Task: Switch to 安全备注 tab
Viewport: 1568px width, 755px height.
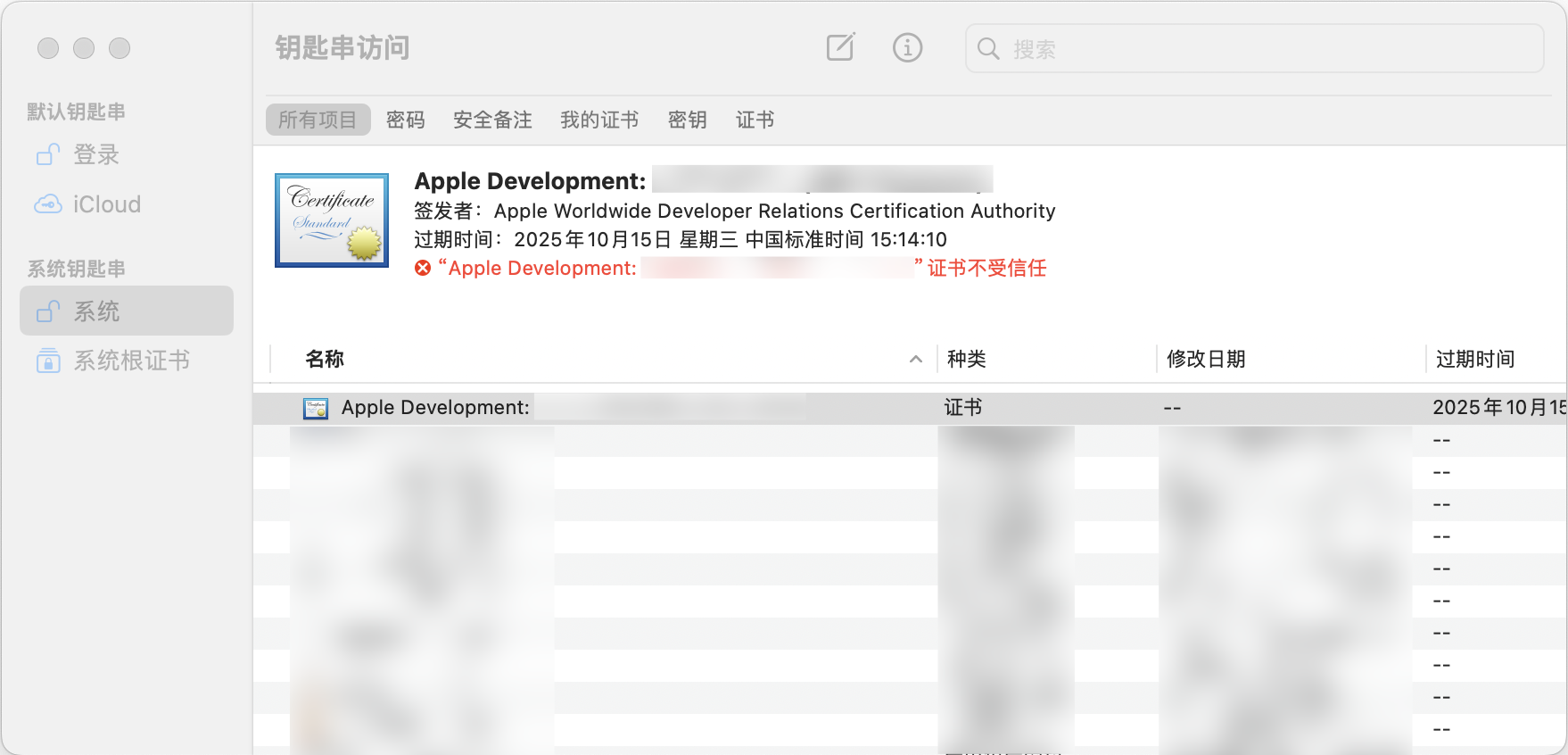Action: click(492, 120)
